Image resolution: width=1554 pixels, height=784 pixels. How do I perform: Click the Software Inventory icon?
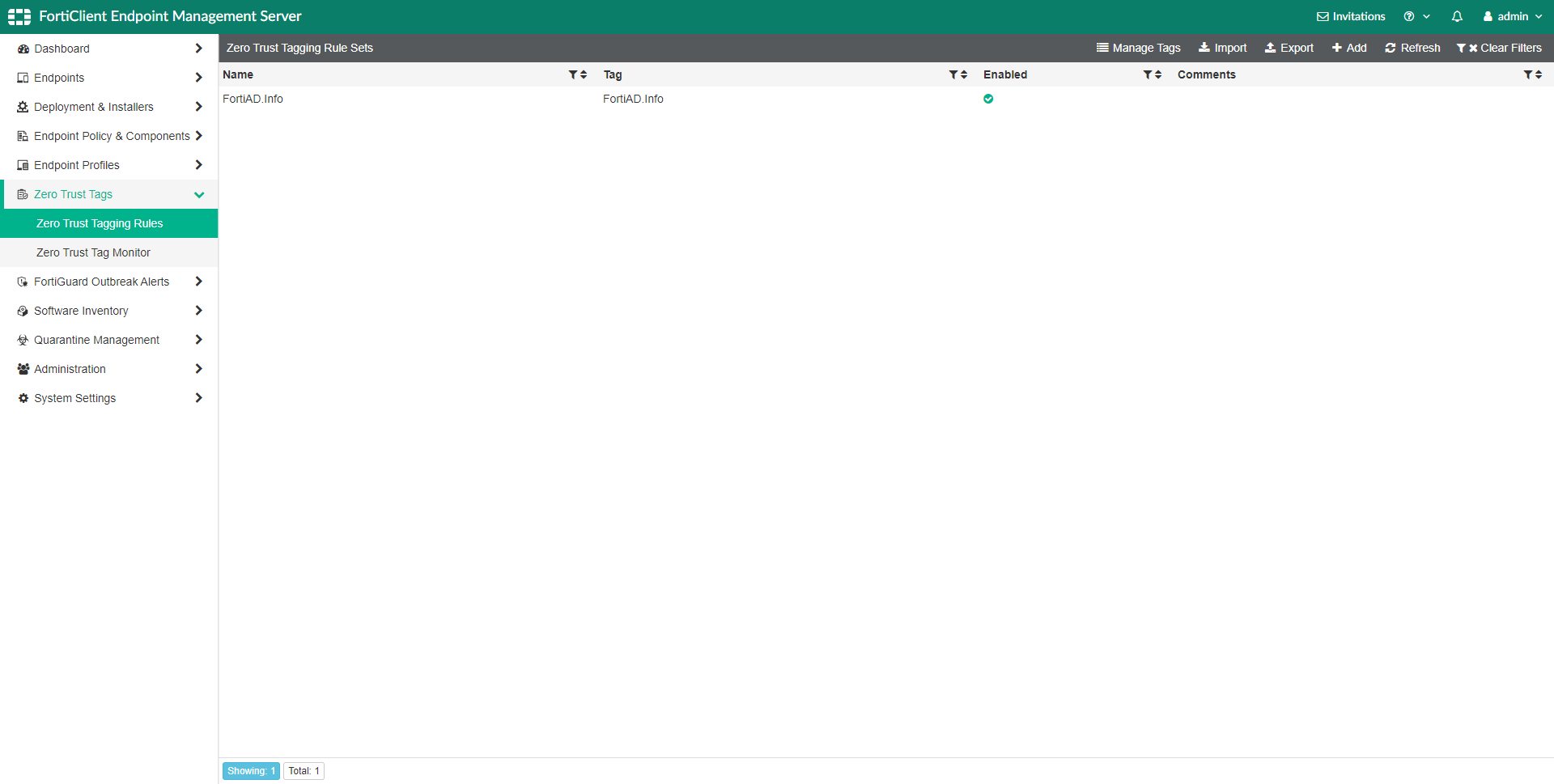tap(23, 311)
